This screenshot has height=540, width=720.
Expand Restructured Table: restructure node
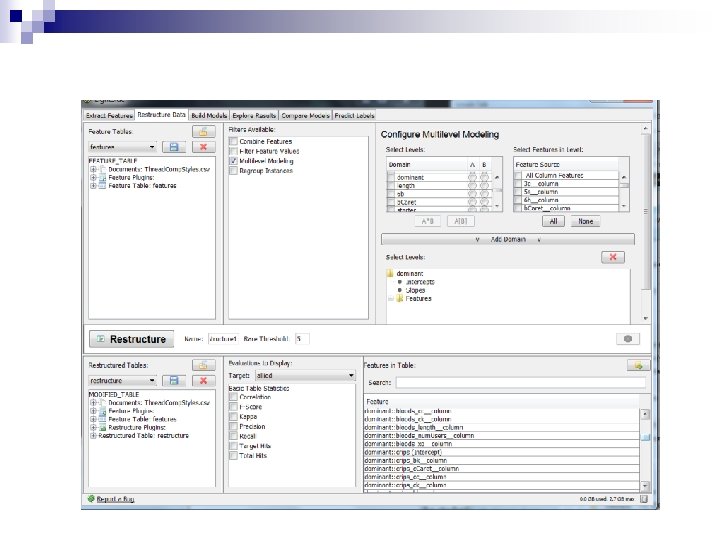pos(93,436)
